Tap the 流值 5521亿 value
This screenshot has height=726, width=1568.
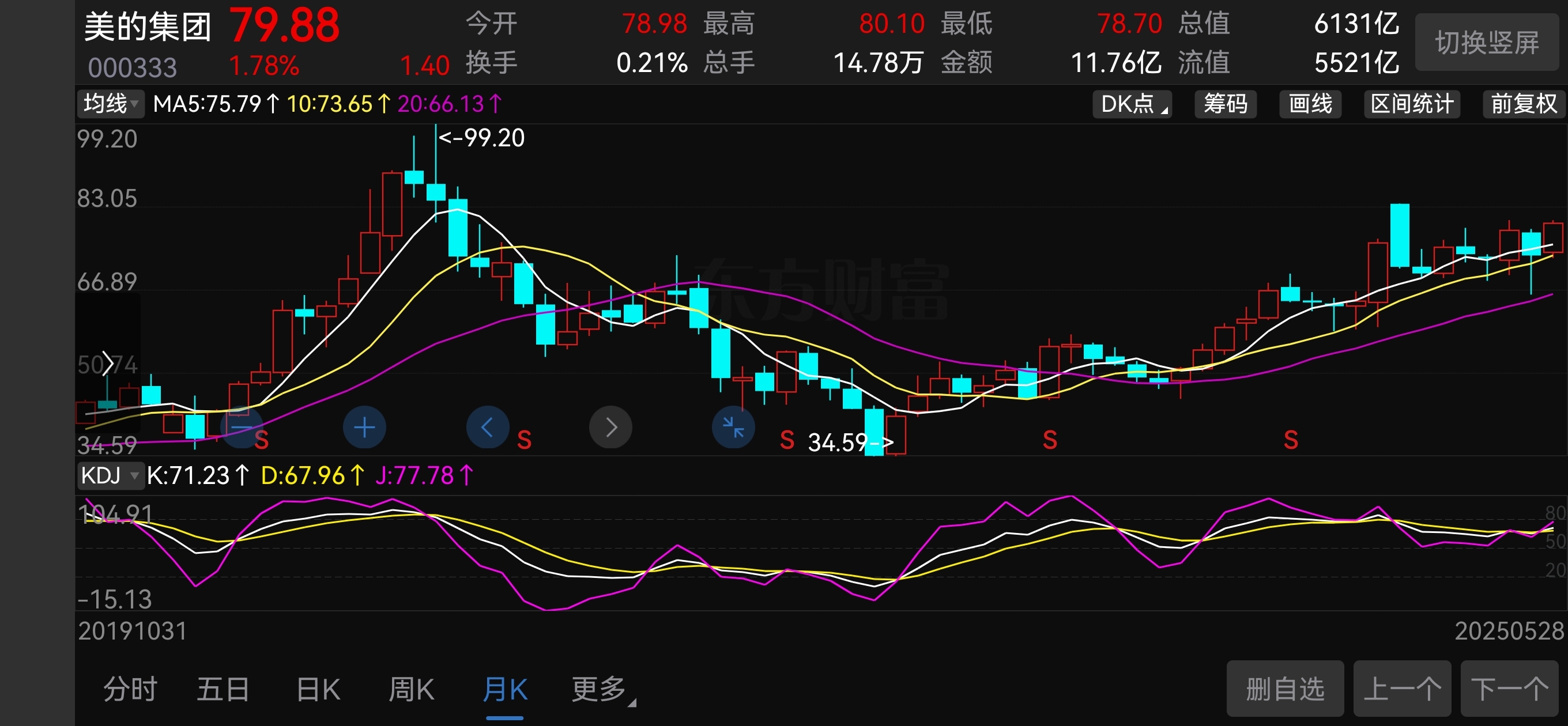1356,63
